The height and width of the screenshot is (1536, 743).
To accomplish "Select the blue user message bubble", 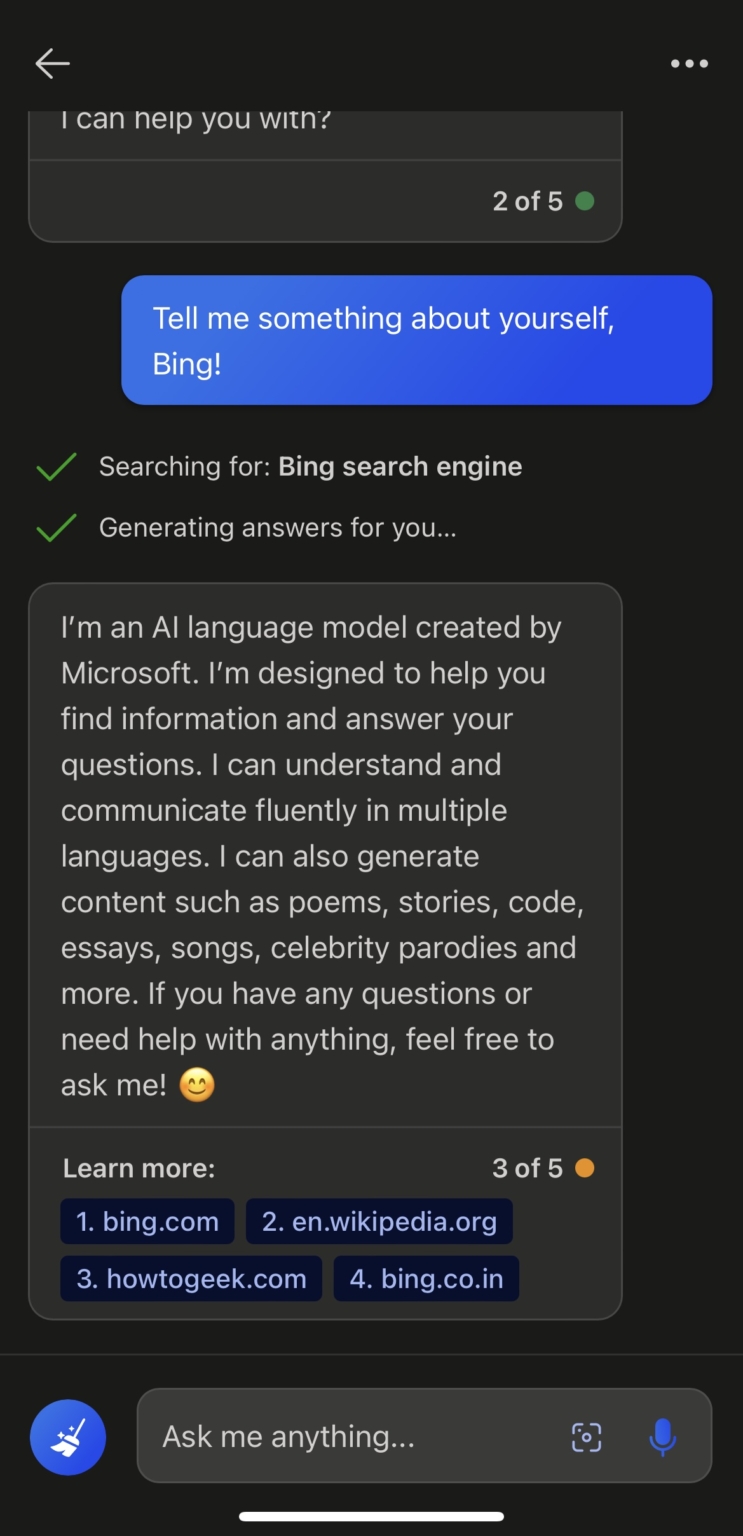I will pyautogui.click(x=416, y=340).
